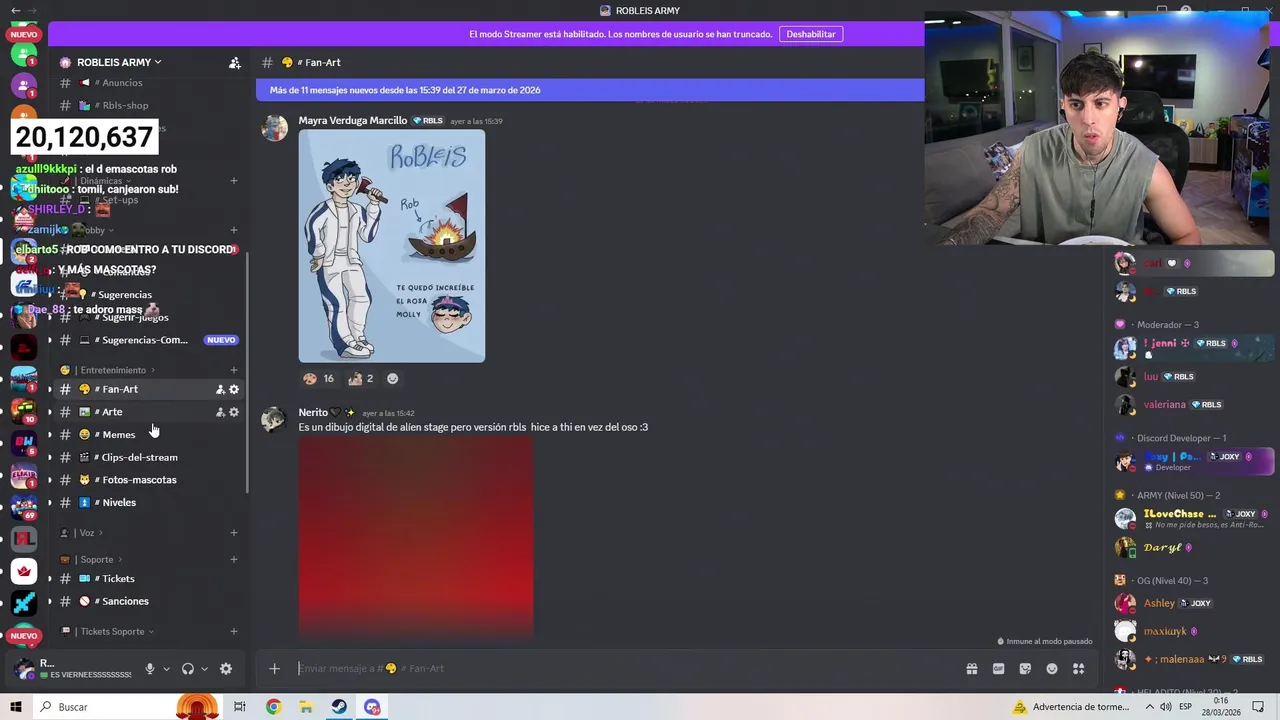Toggle headphones deafen in user panel

187,669
